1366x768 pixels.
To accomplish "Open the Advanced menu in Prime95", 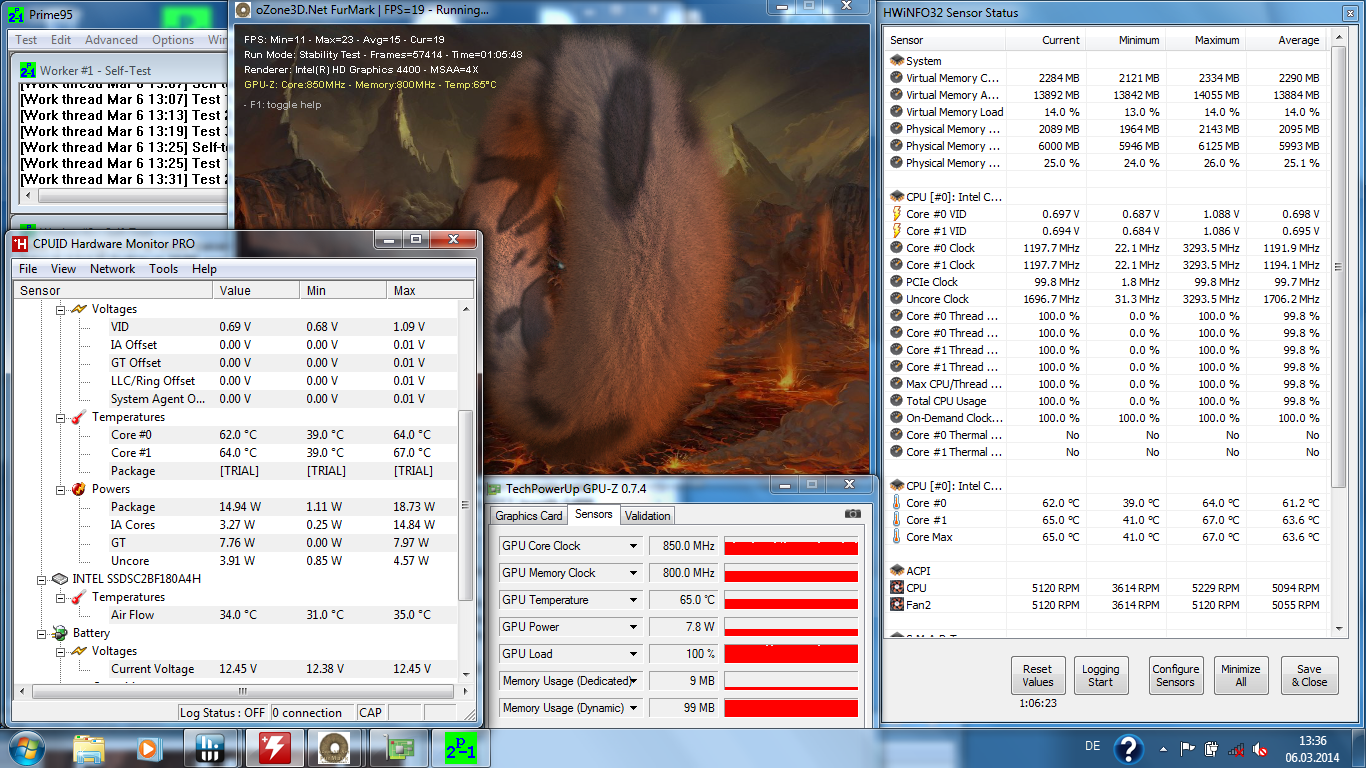I will pos(111,40).
